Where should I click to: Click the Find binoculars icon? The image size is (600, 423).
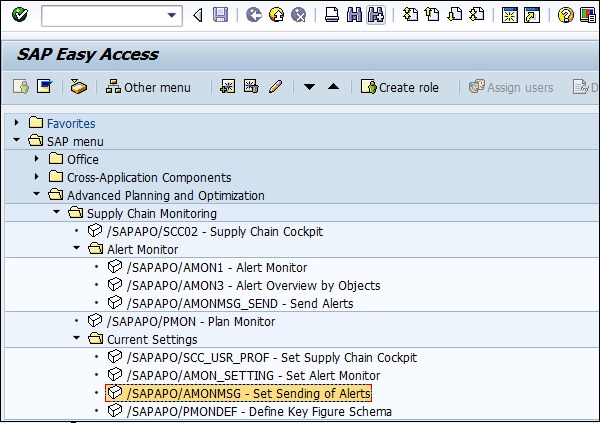(x=354, y=15)
